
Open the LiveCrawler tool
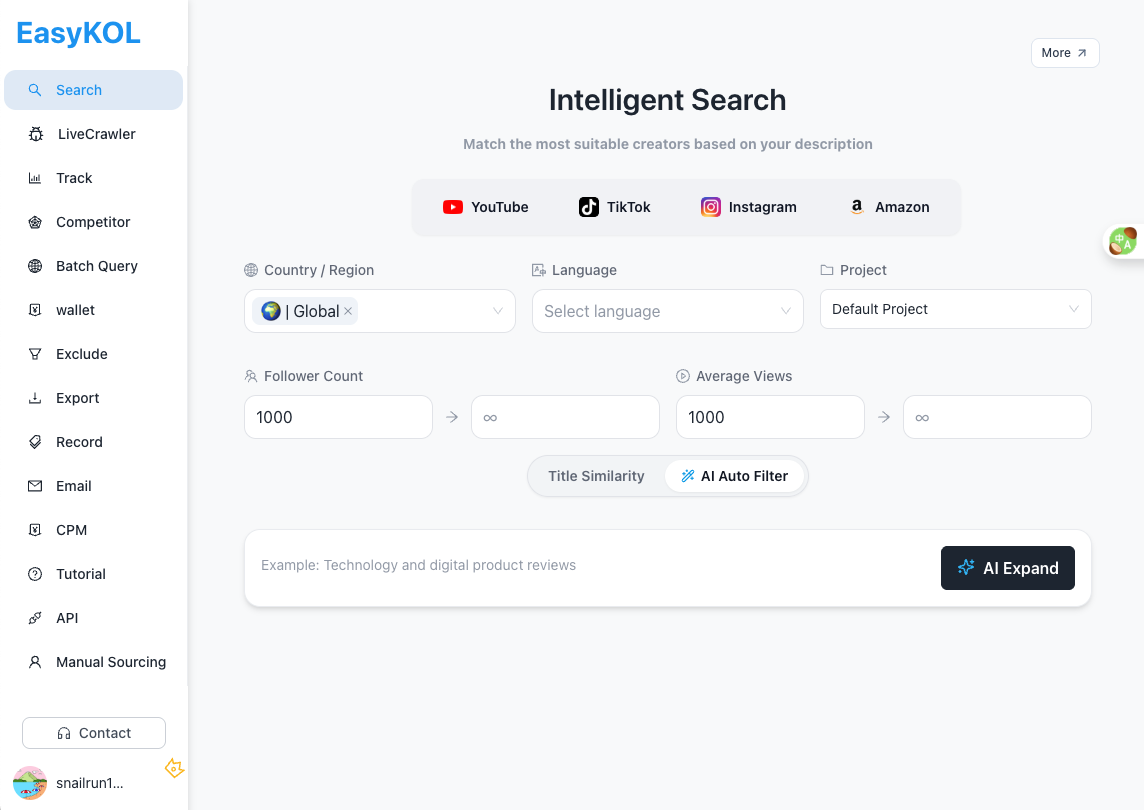tap(33, 133)
